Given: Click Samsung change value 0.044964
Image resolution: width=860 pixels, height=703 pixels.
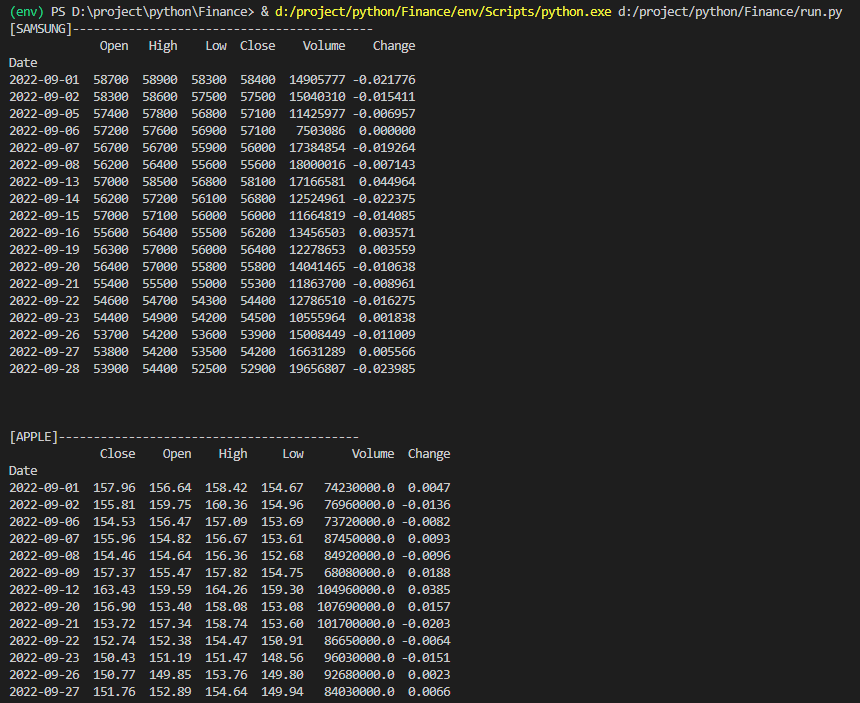Looking at the screenshot, I should click(387, 182).
